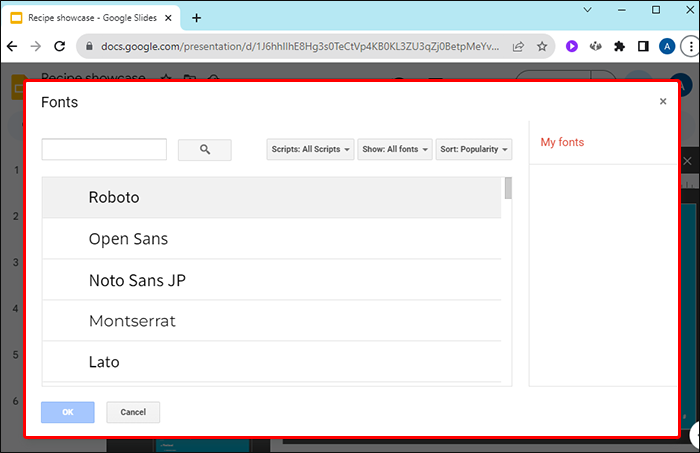The height and width of the screenshot is (453, 700).
Task: Click the dark extension icon beside the puzzle
Action: pyautogui.click(x=596, y=46)
